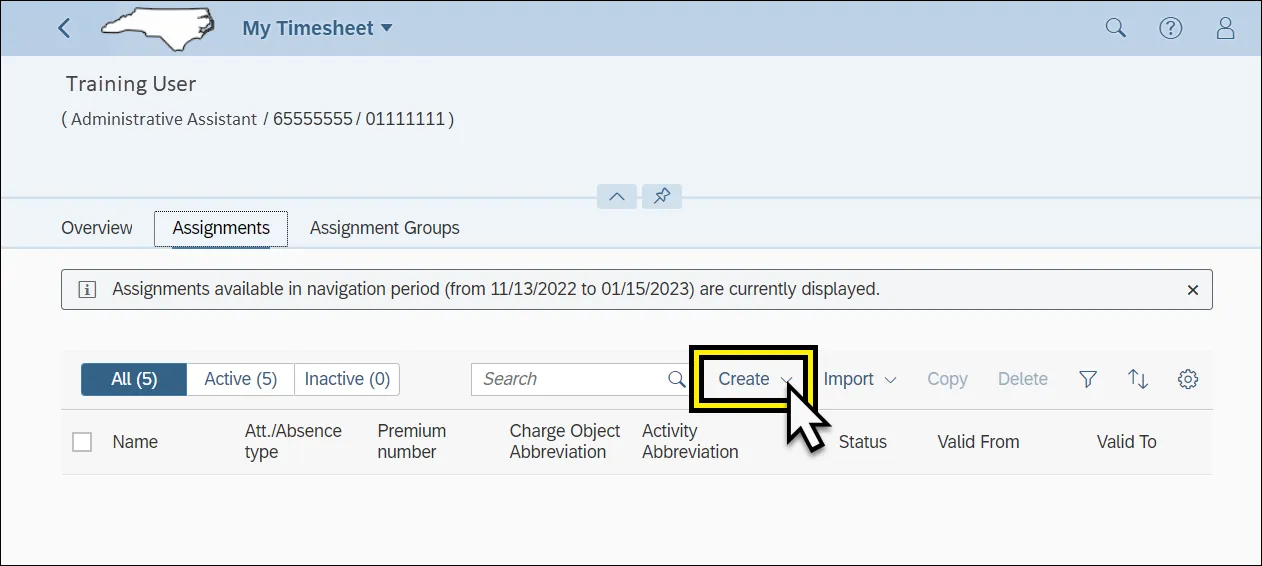Switch to the Overview tab
This screenshot has height=566, width=1262.
click(x=97, y=228)
